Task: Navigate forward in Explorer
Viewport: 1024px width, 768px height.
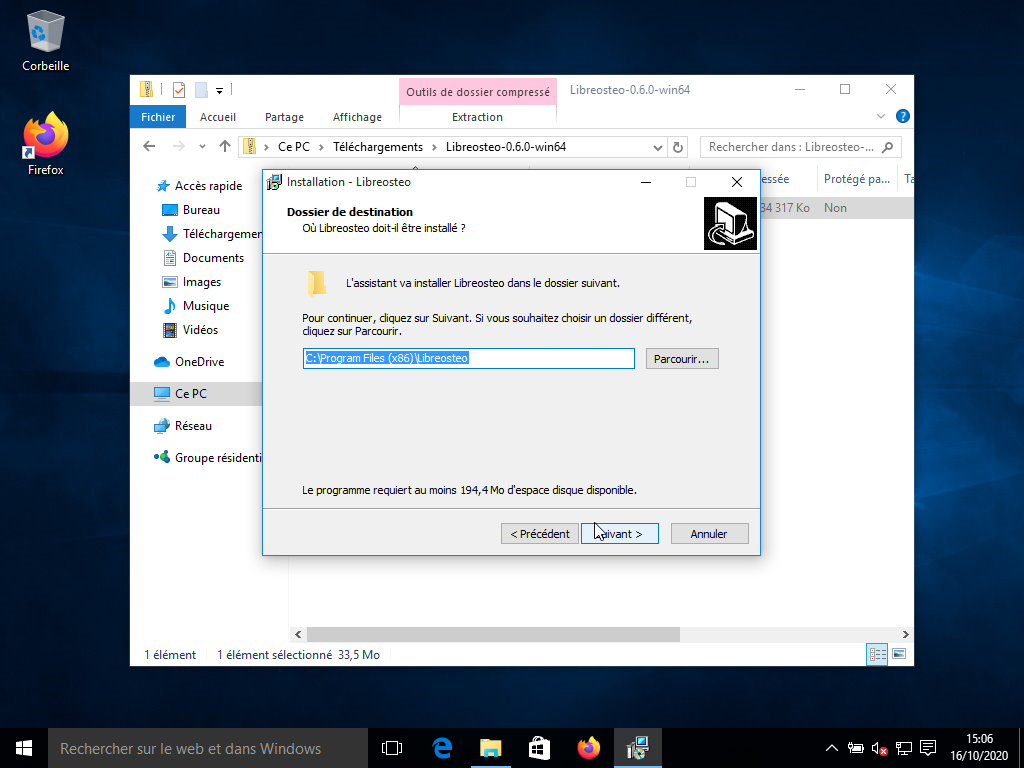Action: click(x=178, y=147)
